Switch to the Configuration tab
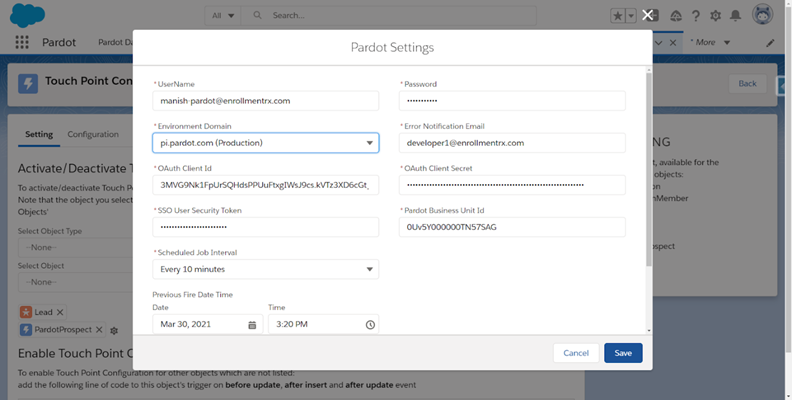This screenshot has width=792, height=400. (x=93, y=134)
